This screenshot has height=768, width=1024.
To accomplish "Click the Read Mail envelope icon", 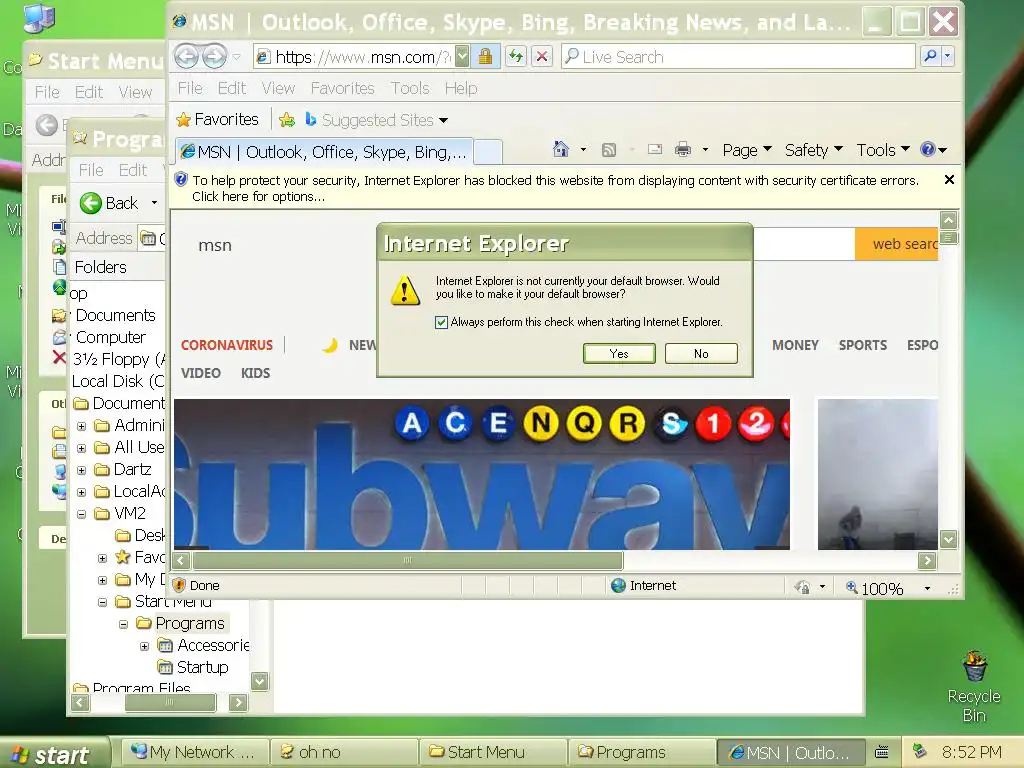I will (655, 150).
